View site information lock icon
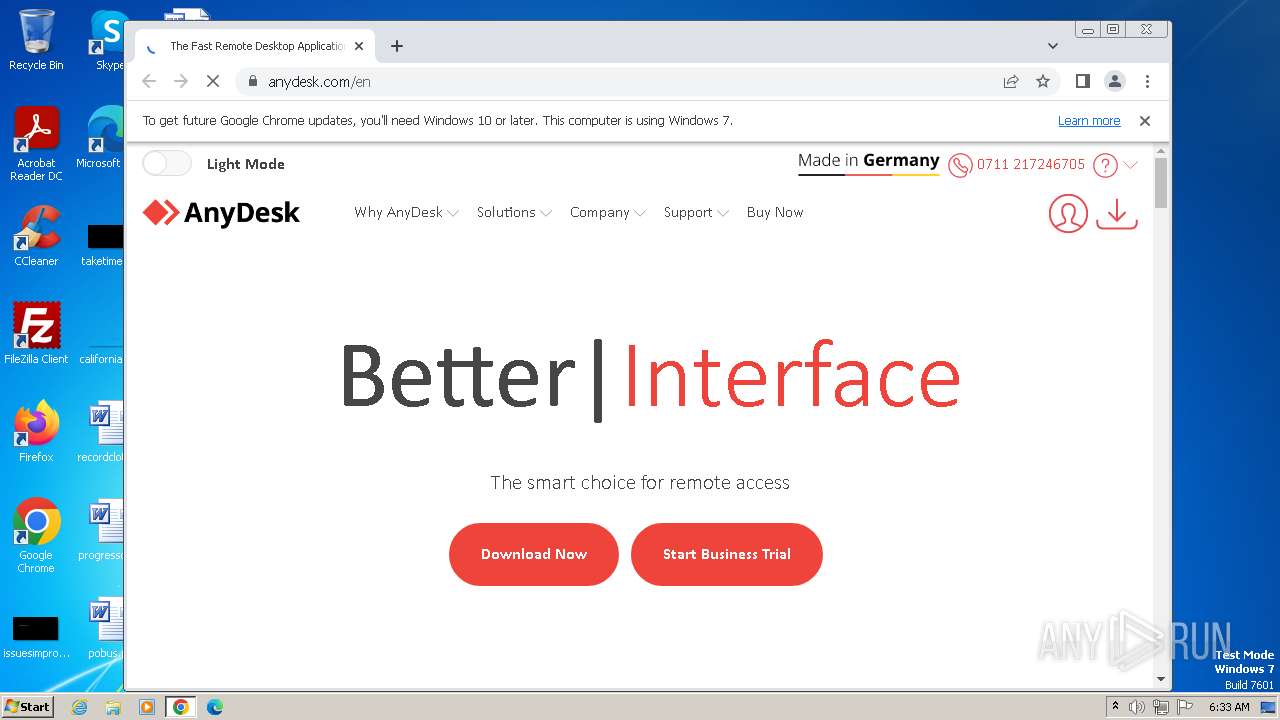 [253, 81]
